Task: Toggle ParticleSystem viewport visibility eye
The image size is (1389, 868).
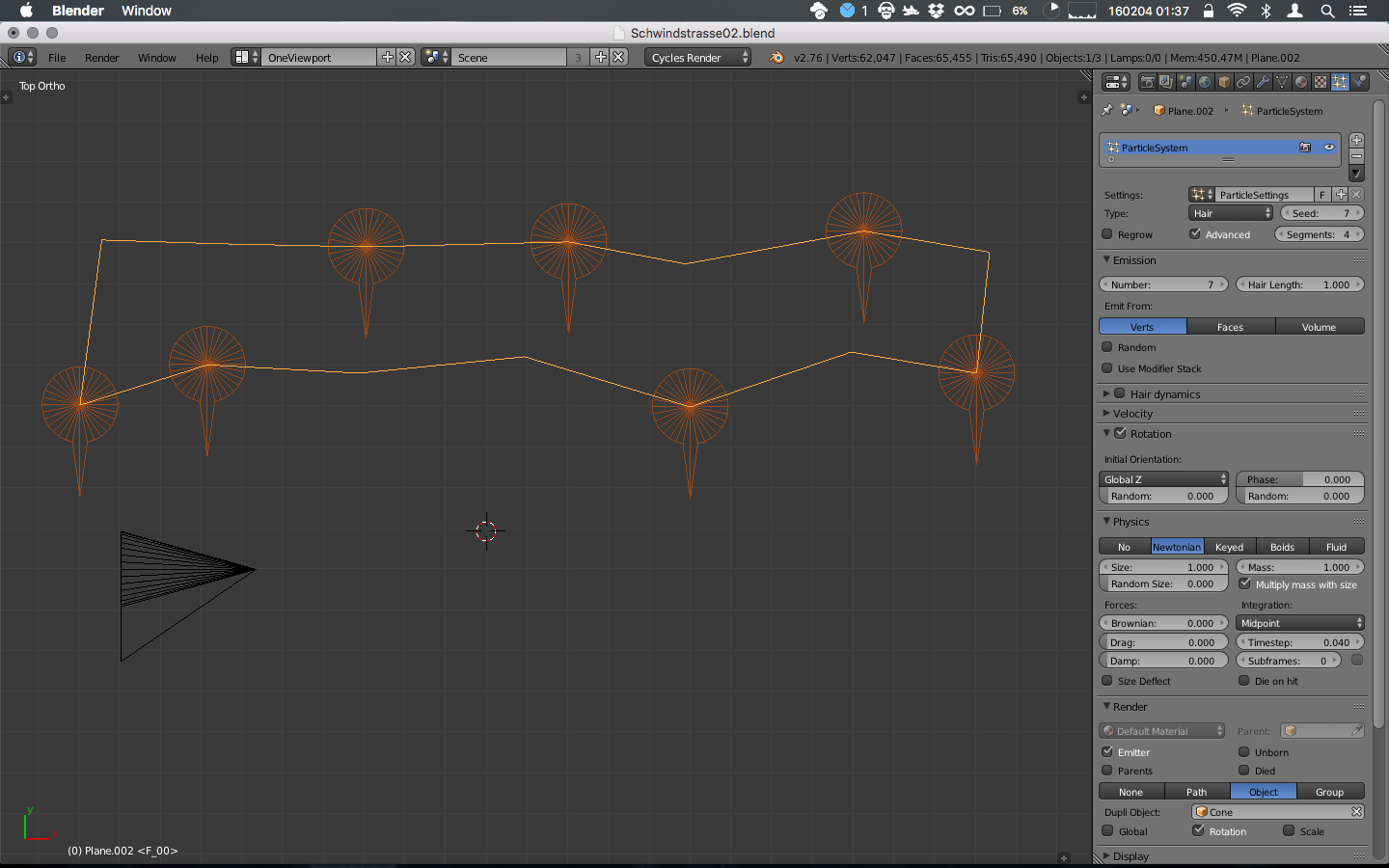Action: point(1328,148)
